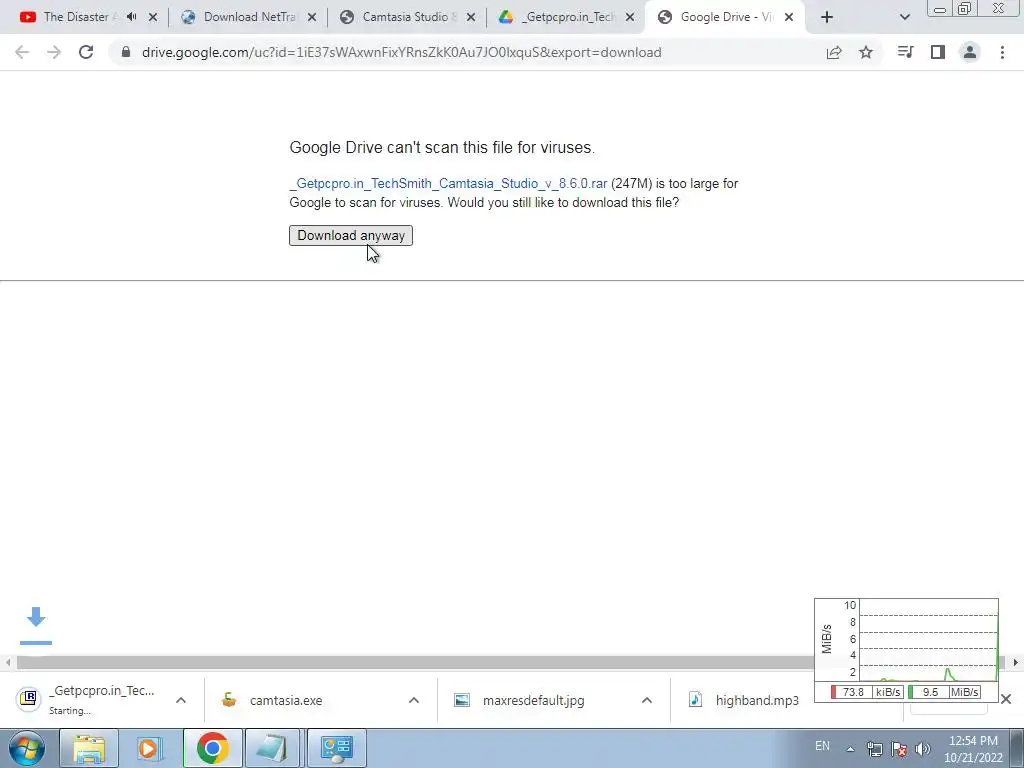Open the _Getpcpro.in_TechSmith_Camtasia_Studio_v_8.6.0.rar file link
Screen dimensions: 1024x768
pos(449,184)
